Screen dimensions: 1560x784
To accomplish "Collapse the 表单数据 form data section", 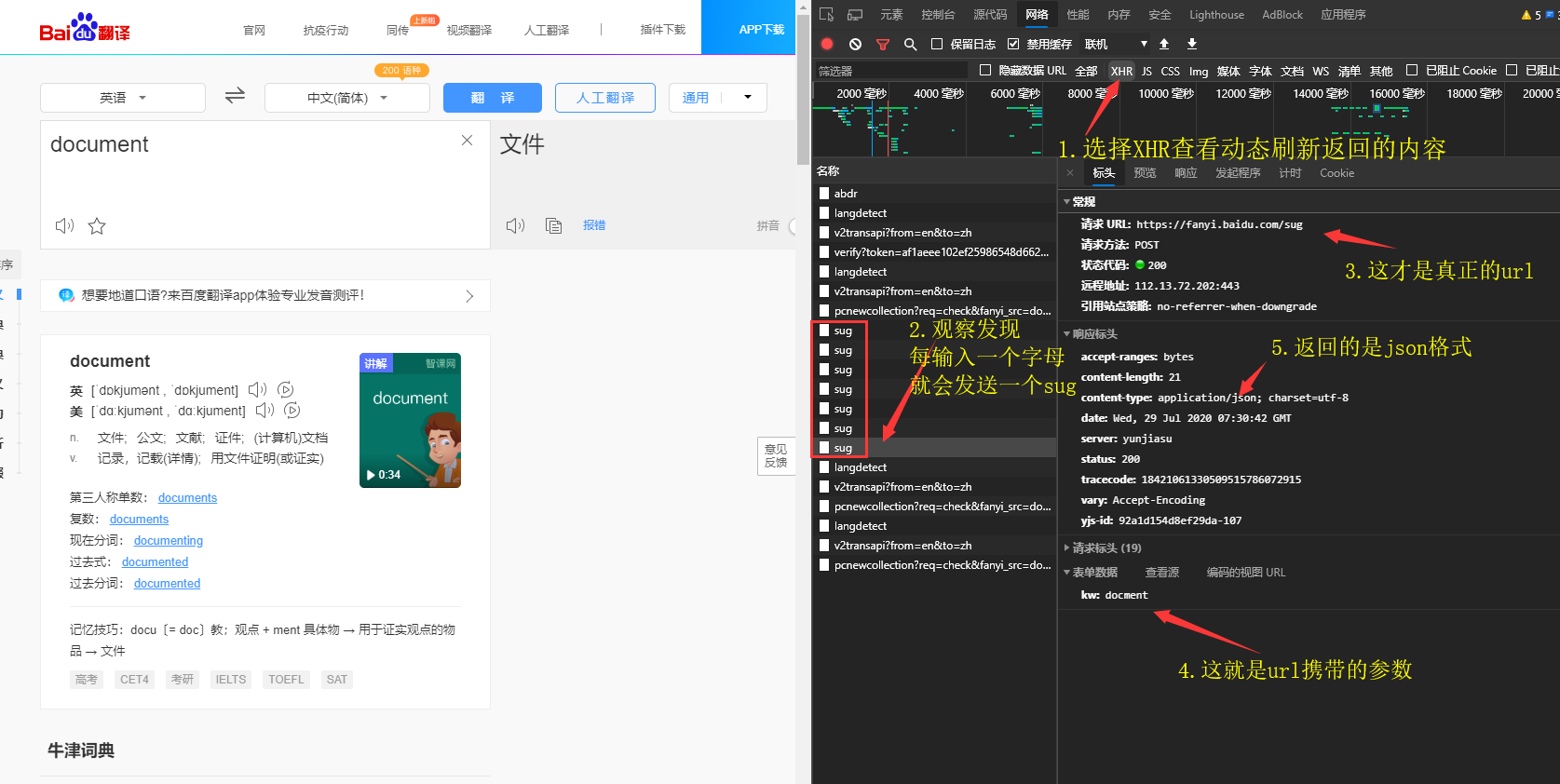I will 1067,573.
